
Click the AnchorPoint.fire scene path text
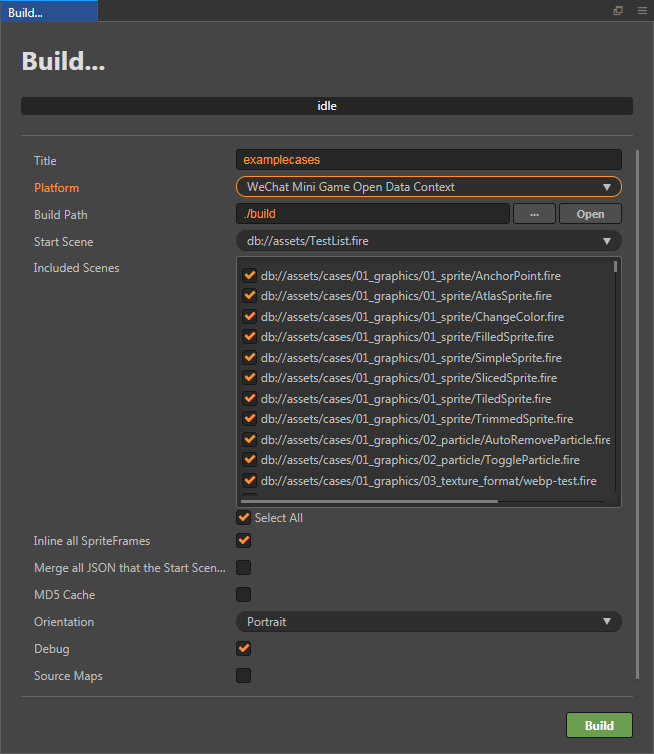click(411, 276)
